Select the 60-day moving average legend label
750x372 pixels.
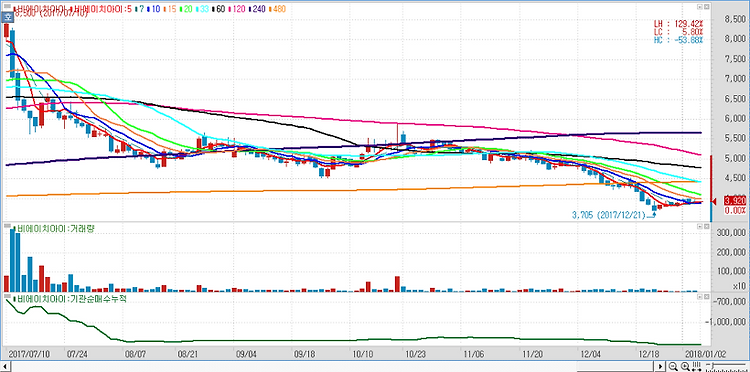click(219, 9)
